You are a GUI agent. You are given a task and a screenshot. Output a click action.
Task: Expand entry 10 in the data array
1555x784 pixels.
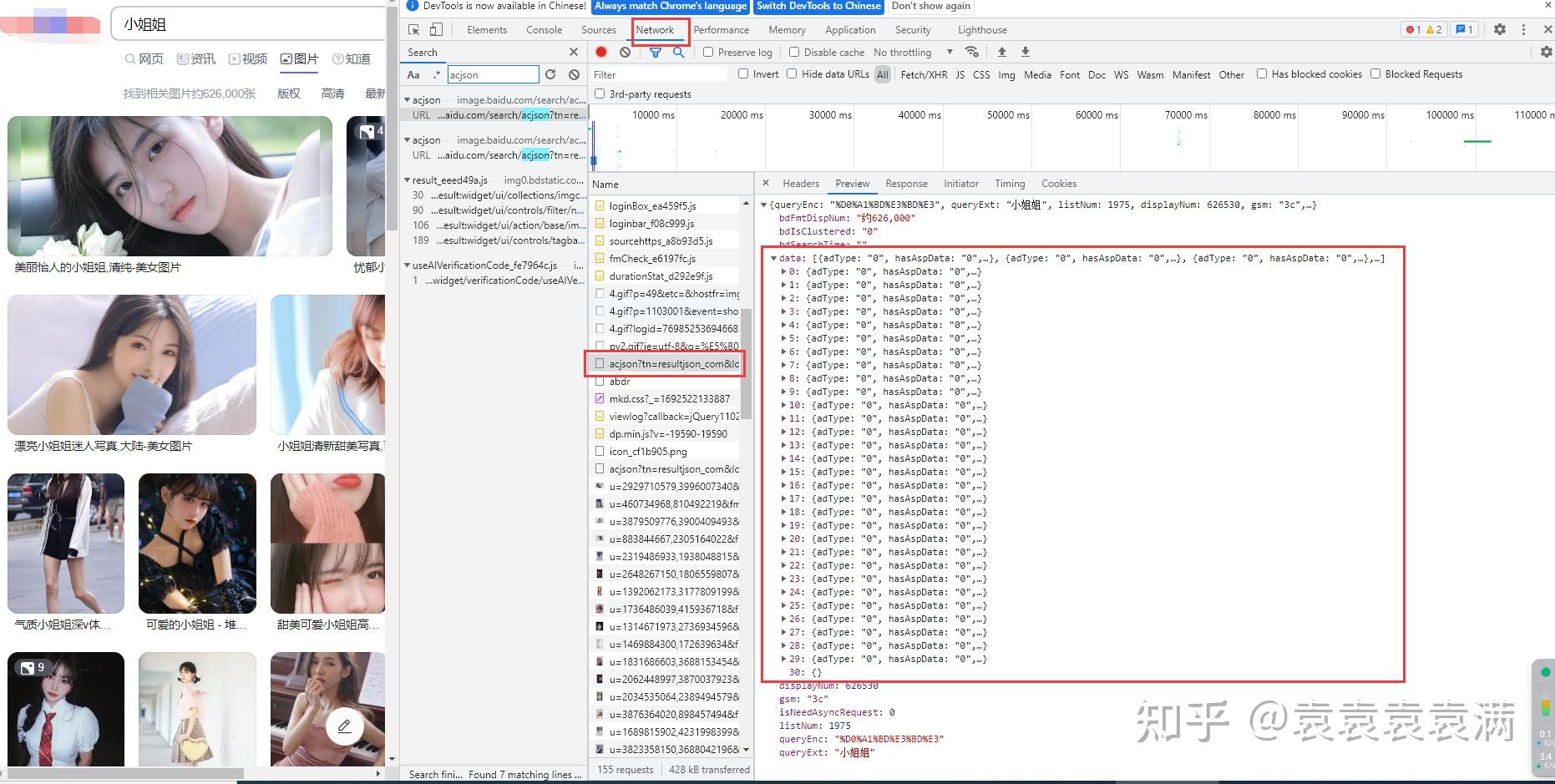click(x=783, y=404)
